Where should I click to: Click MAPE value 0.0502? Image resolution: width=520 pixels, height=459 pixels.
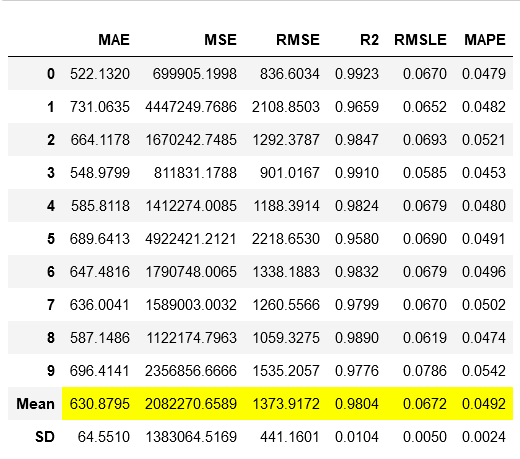(x=484, y=305)
